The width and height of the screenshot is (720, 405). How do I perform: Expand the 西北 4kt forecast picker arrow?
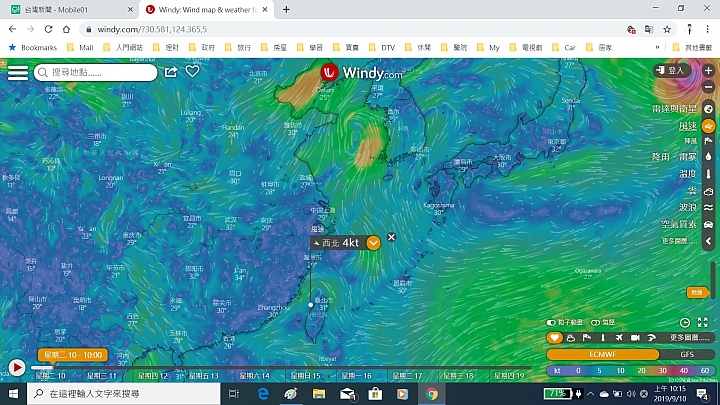coord(373,243)
